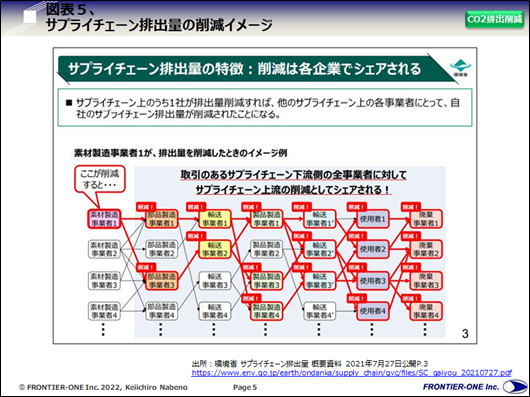Click the white cube icon beside title

[x=30, y=16]
